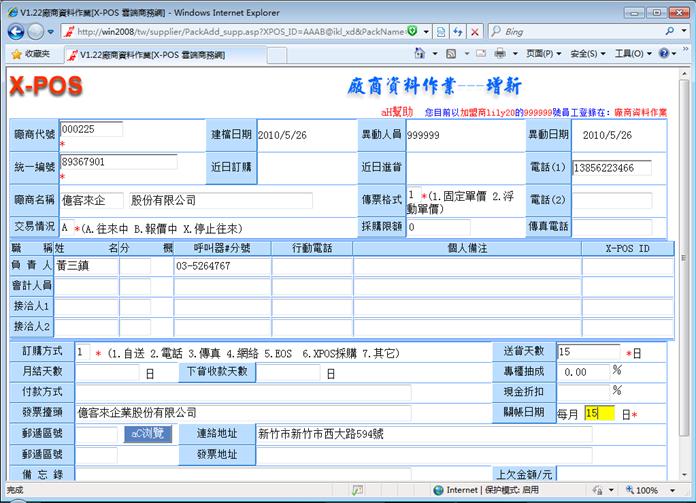Click the aC浏覽 browse button
This screenshot has width=696, height=503.
148,434
